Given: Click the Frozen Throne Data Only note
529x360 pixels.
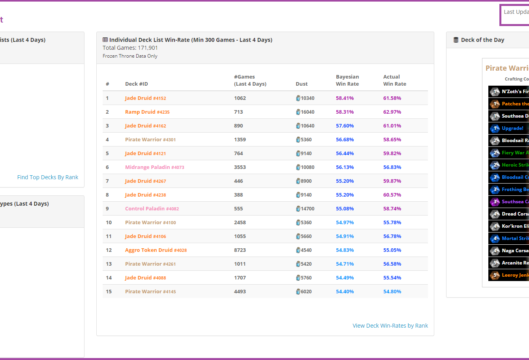Looking at the screenshot, I should (x=130, y=56).
